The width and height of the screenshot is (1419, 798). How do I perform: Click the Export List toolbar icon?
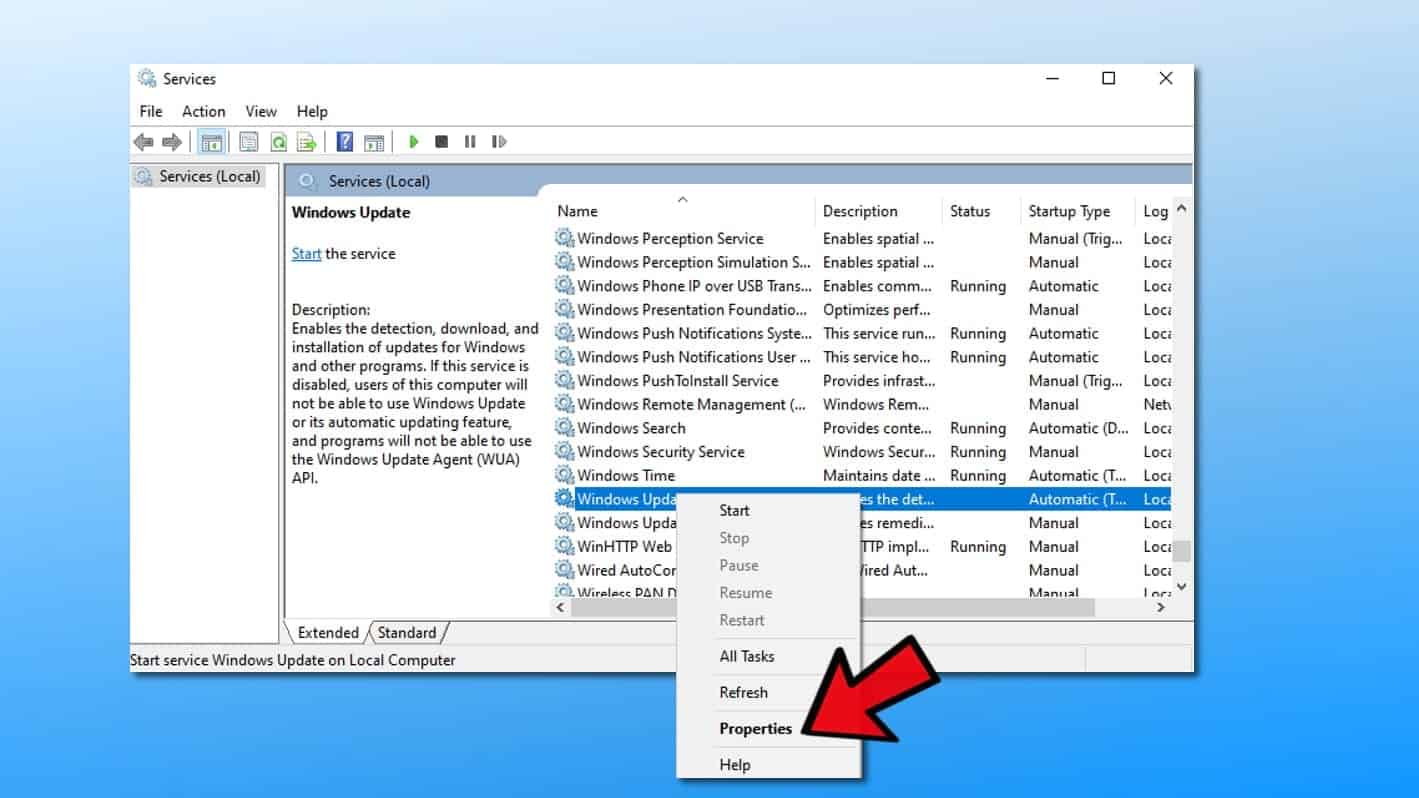pyautogui.click(x=307, y=142)
